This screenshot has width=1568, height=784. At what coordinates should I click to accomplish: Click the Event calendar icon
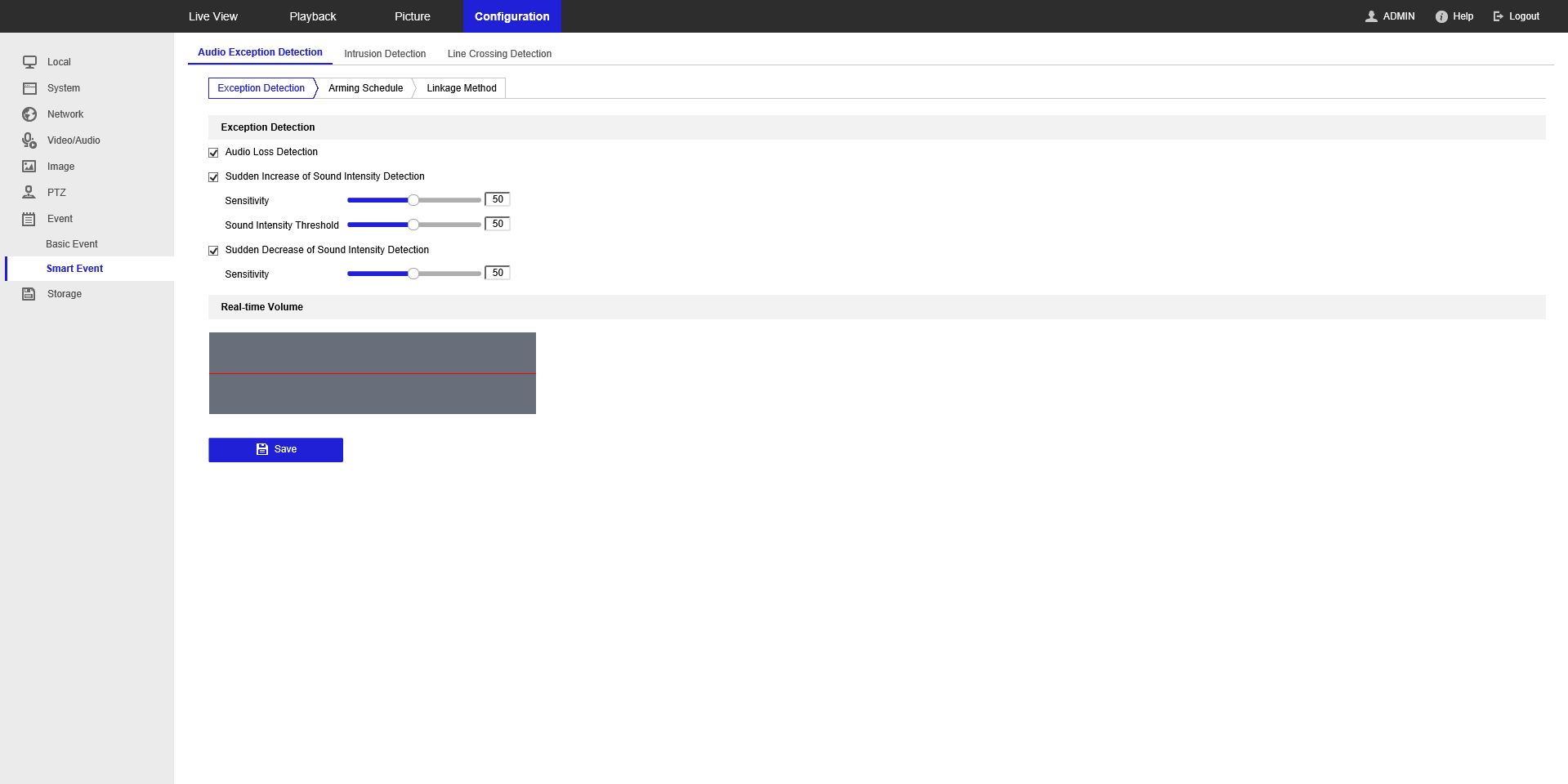coord(29,218)
